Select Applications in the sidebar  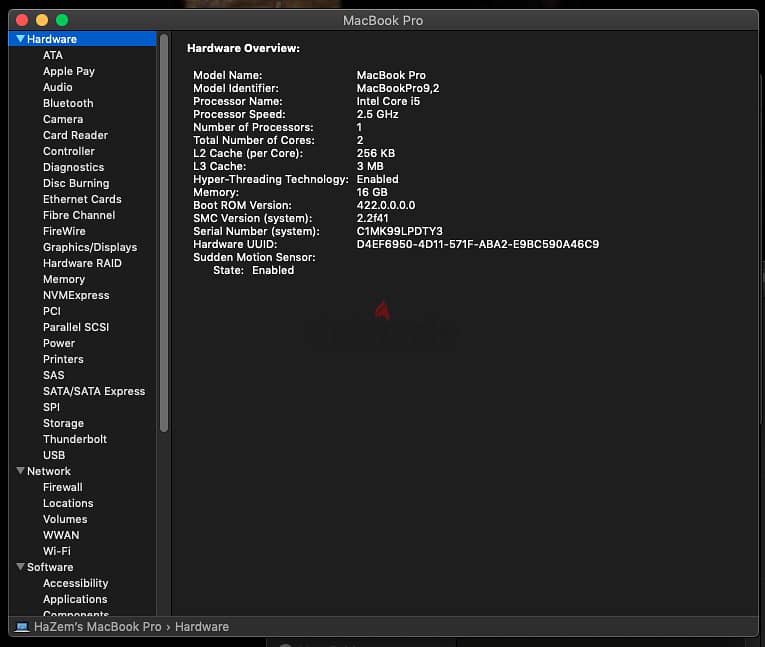75,599
